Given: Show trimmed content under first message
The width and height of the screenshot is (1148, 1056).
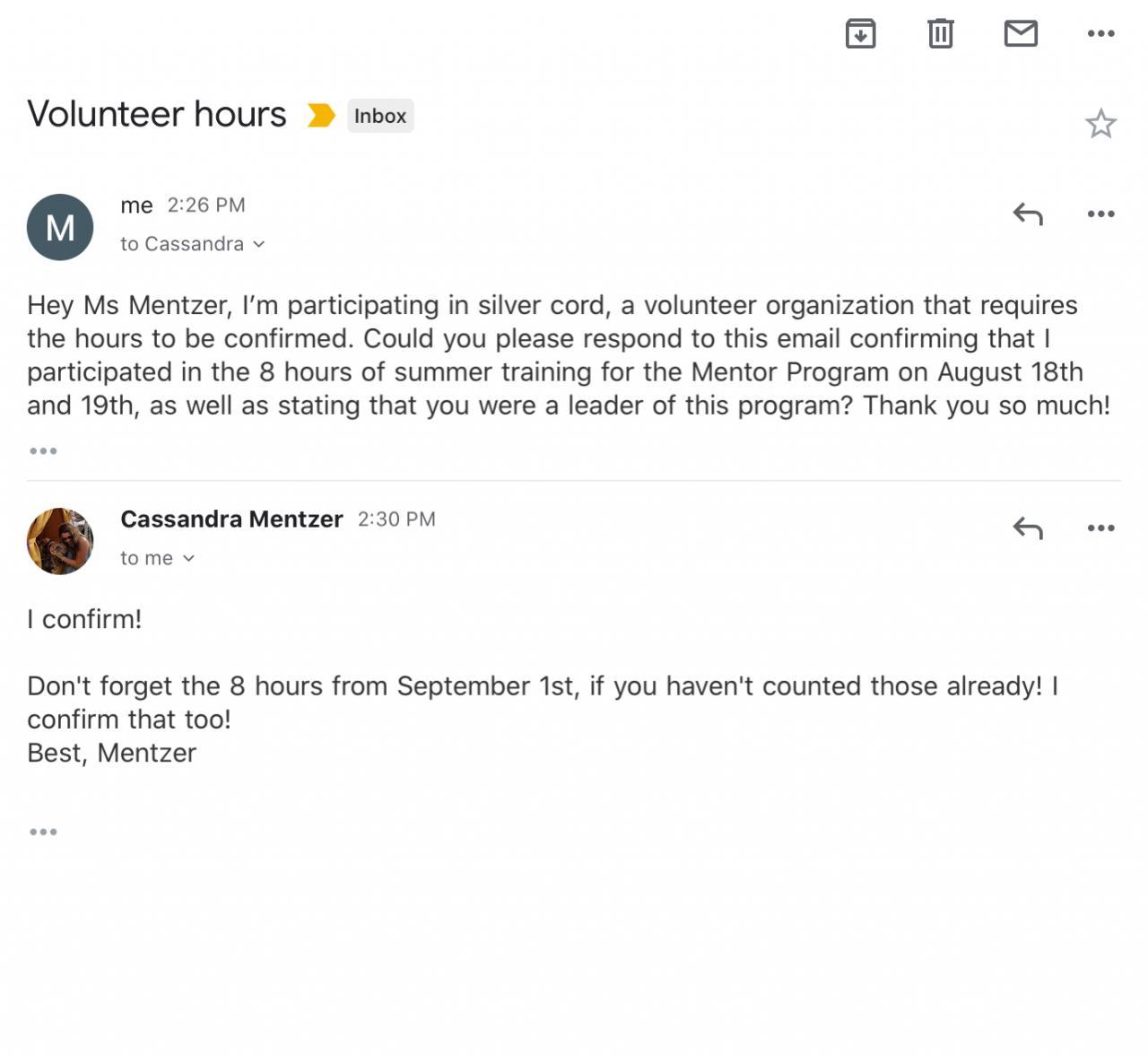Looking at the screenshot, I should tap(43, 450).
